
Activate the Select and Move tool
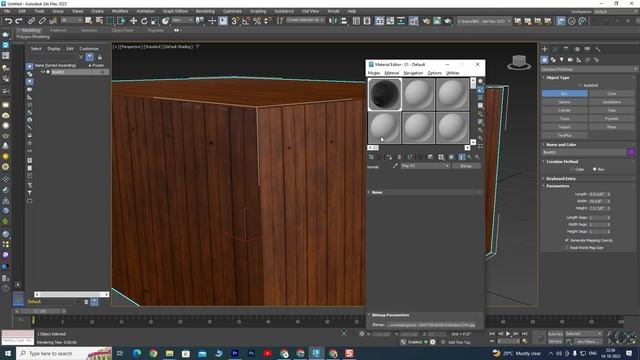133,21
